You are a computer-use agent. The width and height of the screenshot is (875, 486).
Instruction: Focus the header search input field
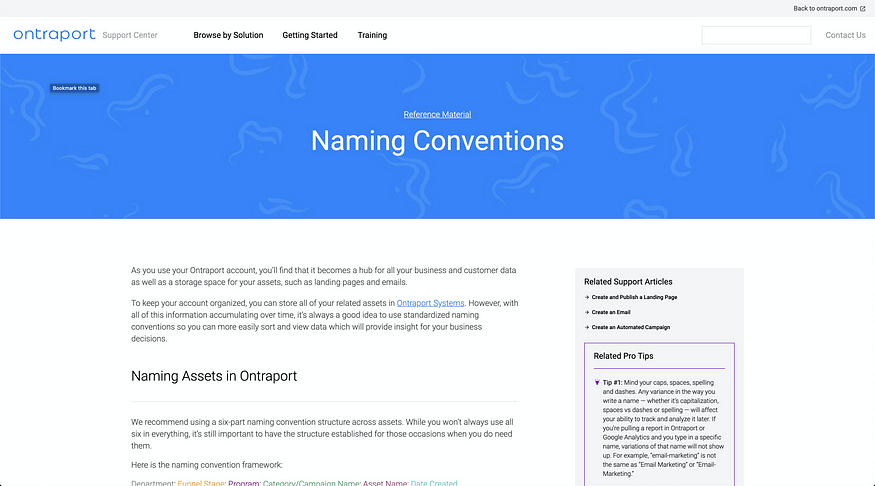tap(756, 35)
